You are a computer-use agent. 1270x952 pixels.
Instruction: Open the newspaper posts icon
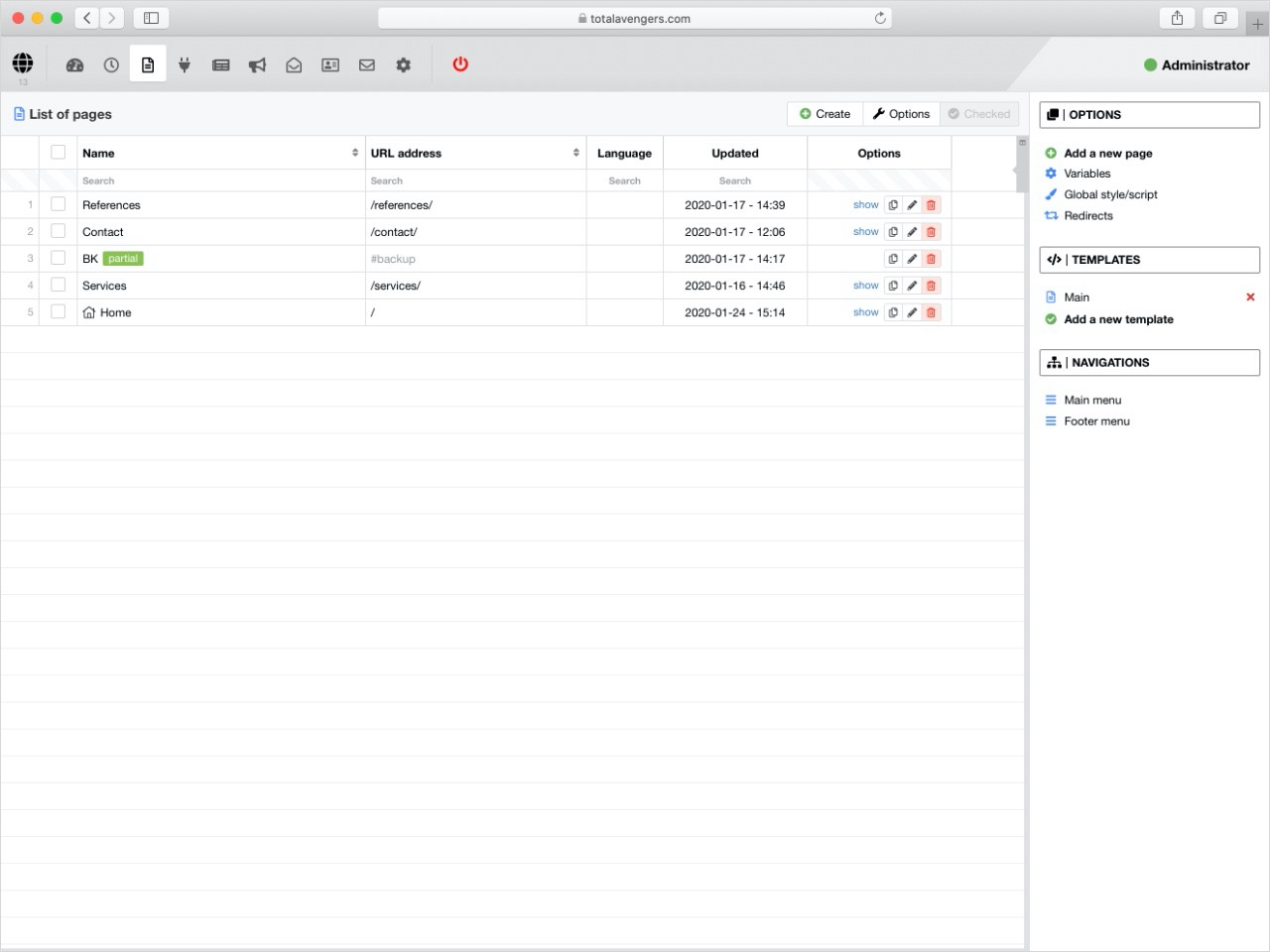pos(221,65)
